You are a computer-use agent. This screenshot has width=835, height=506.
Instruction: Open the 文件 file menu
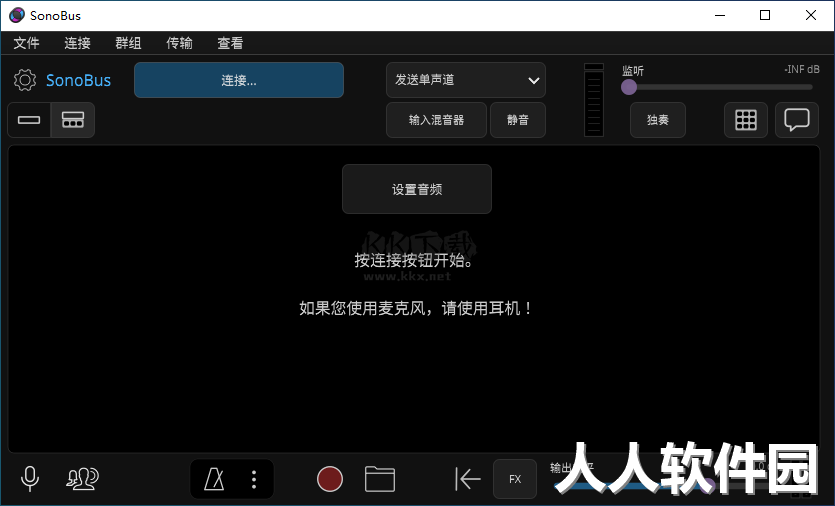(x=26, y=43)
